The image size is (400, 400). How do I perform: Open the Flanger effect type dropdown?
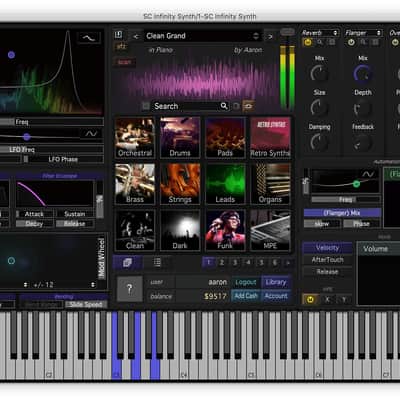[363, 33]
